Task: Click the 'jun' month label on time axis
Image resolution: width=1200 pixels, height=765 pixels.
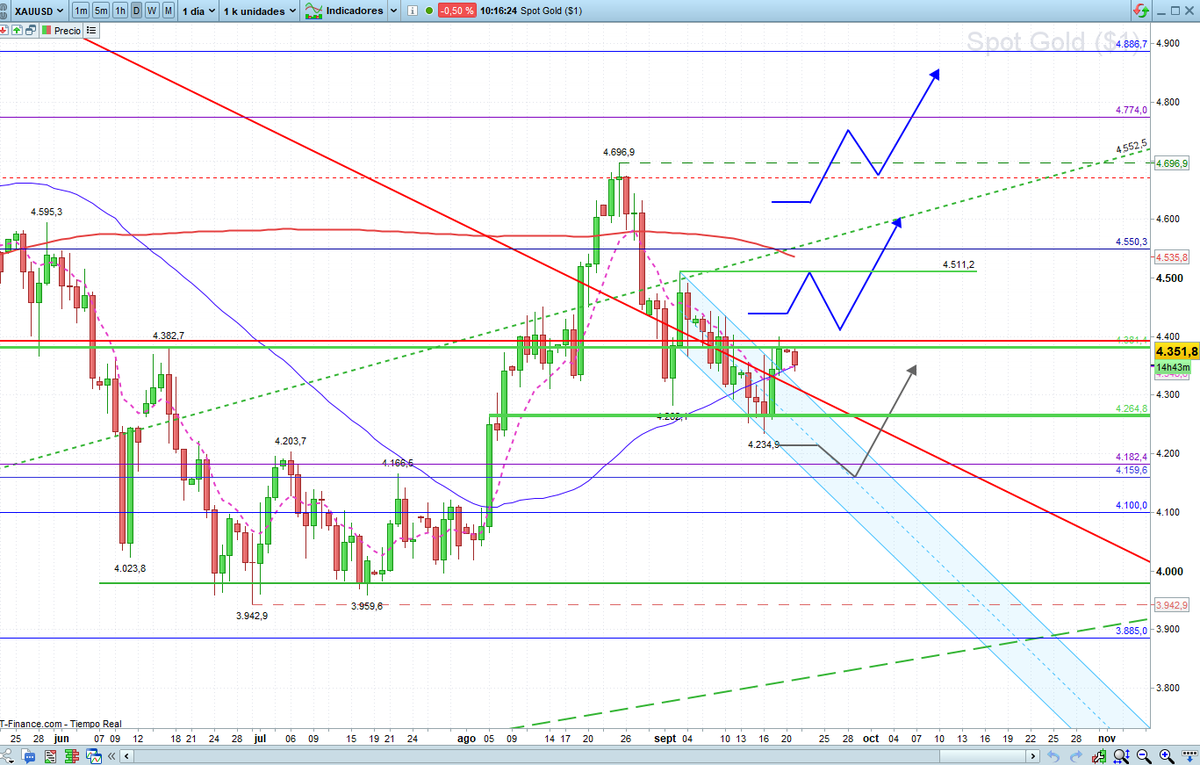Action: pyautogui.click(x=61, y=739)
